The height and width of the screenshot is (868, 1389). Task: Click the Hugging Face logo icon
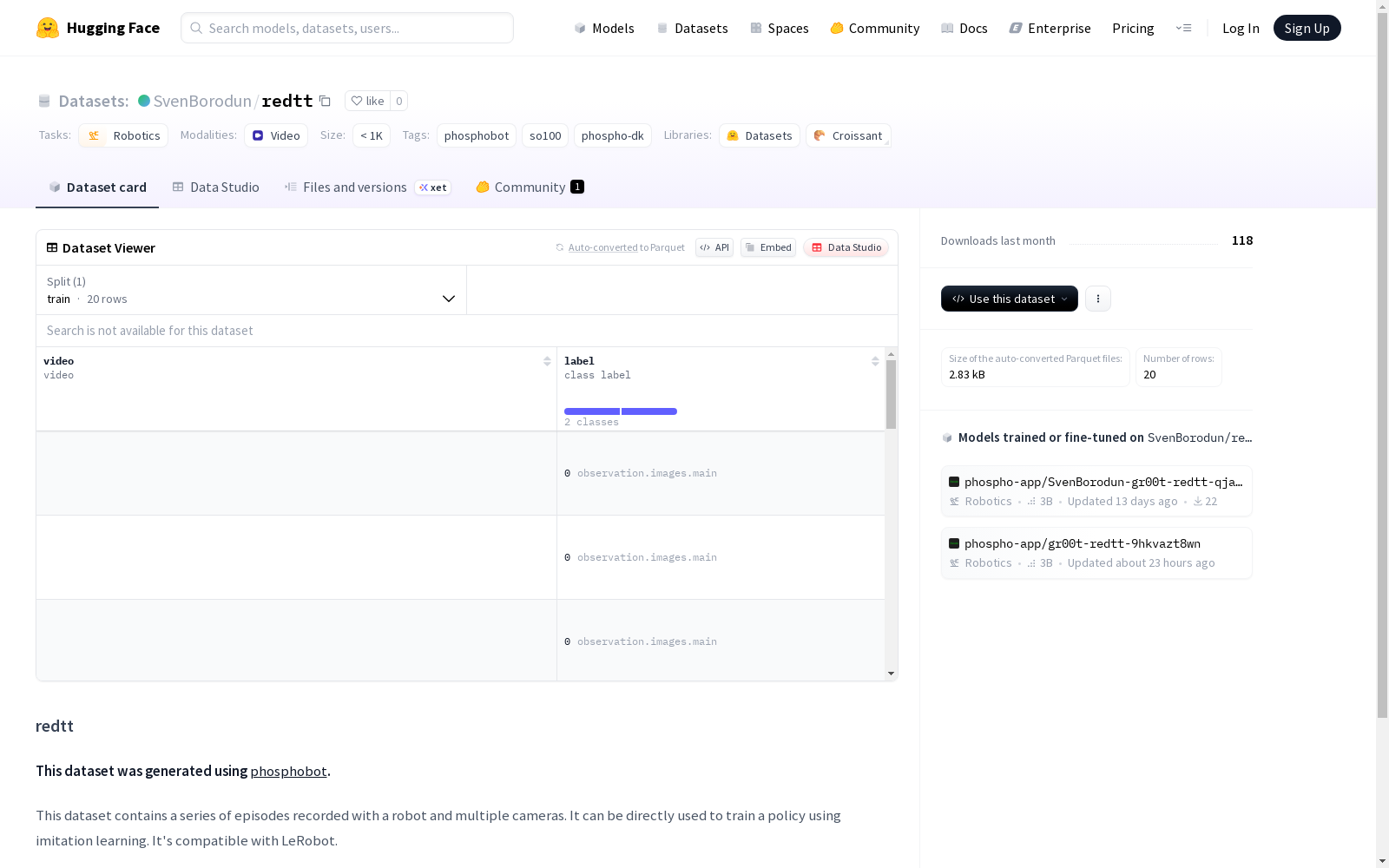pos(48,28)
